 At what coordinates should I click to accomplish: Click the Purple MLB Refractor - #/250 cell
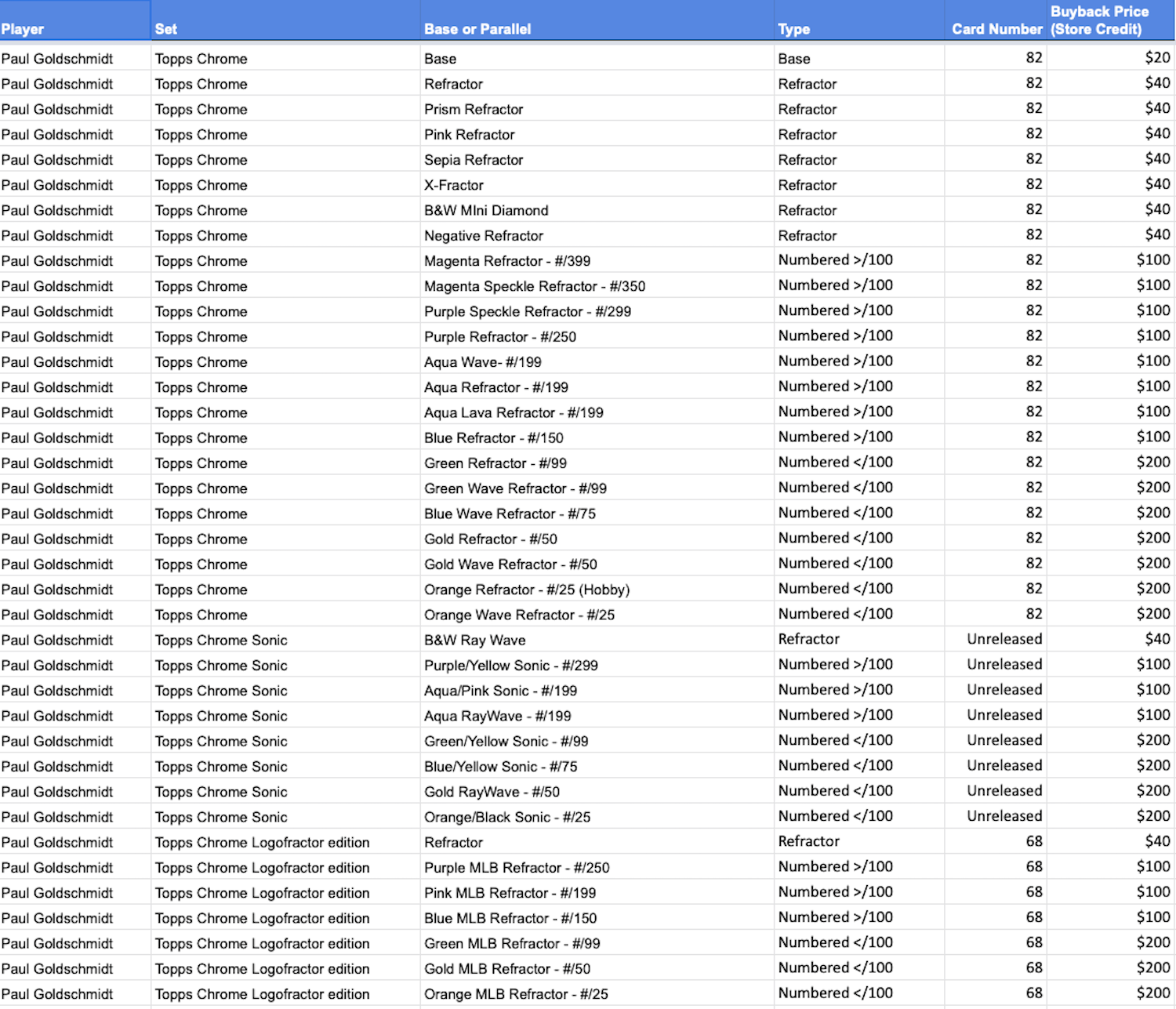(x=517, y=868)
